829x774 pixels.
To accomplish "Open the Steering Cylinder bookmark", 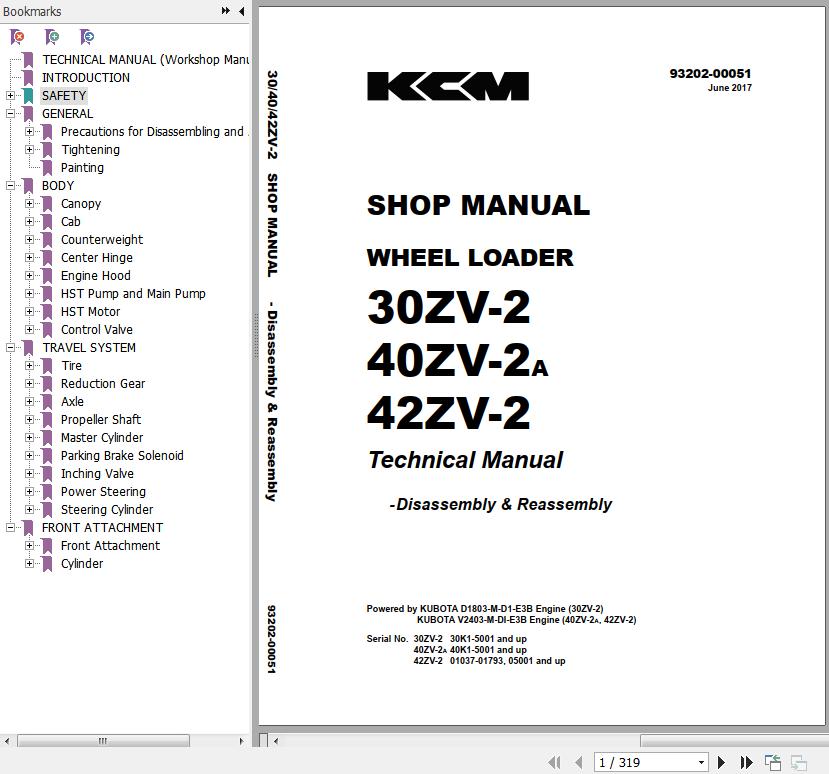I will click(x=107, y=509).
